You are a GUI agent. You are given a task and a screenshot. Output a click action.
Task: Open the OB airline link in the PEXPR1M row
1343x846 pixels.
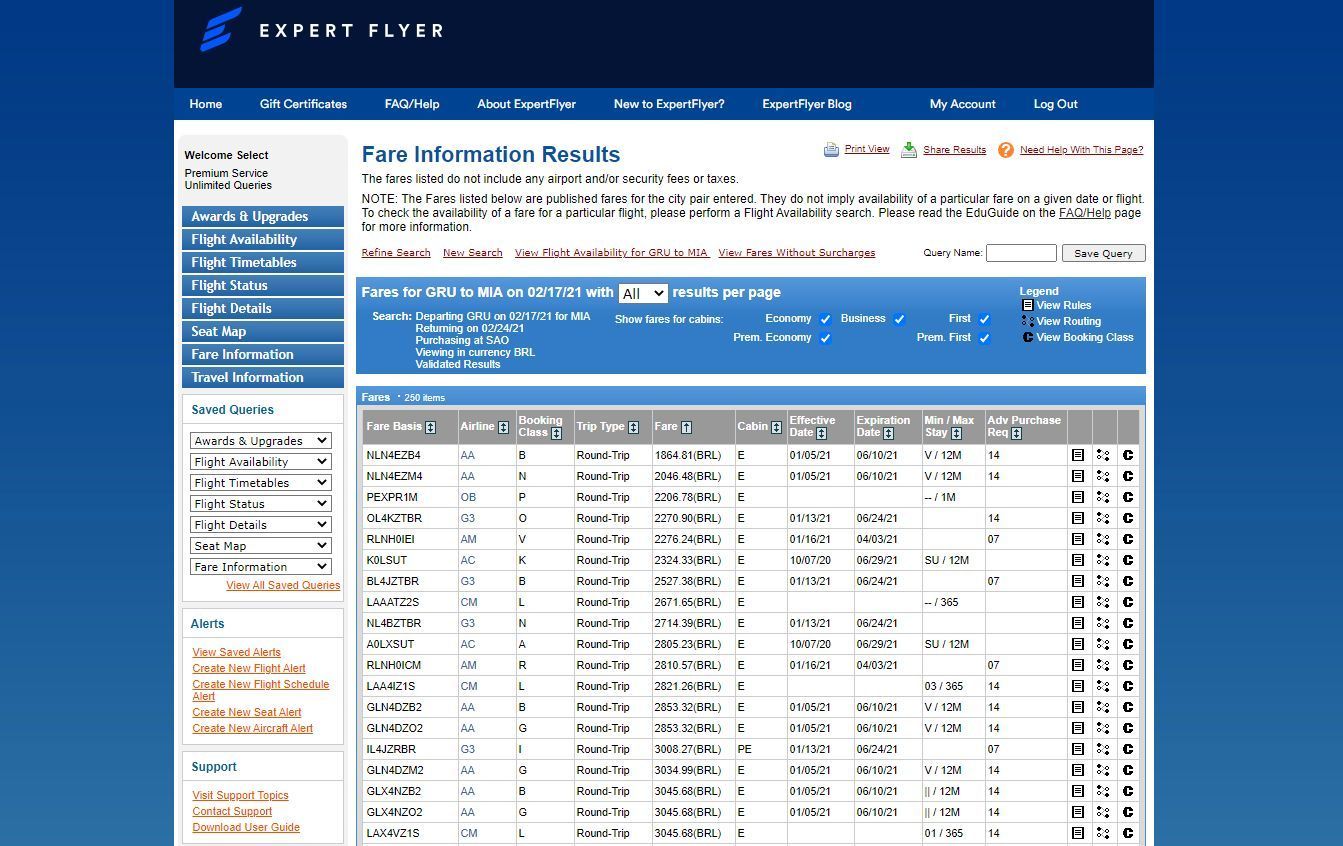(468, 497)
